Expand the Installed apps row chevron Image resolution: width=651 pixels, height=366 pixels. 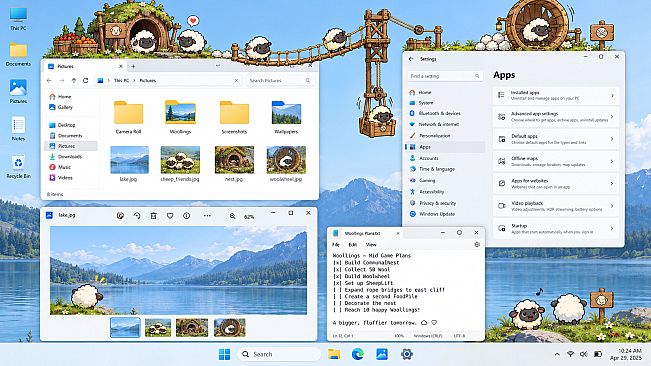612,96
